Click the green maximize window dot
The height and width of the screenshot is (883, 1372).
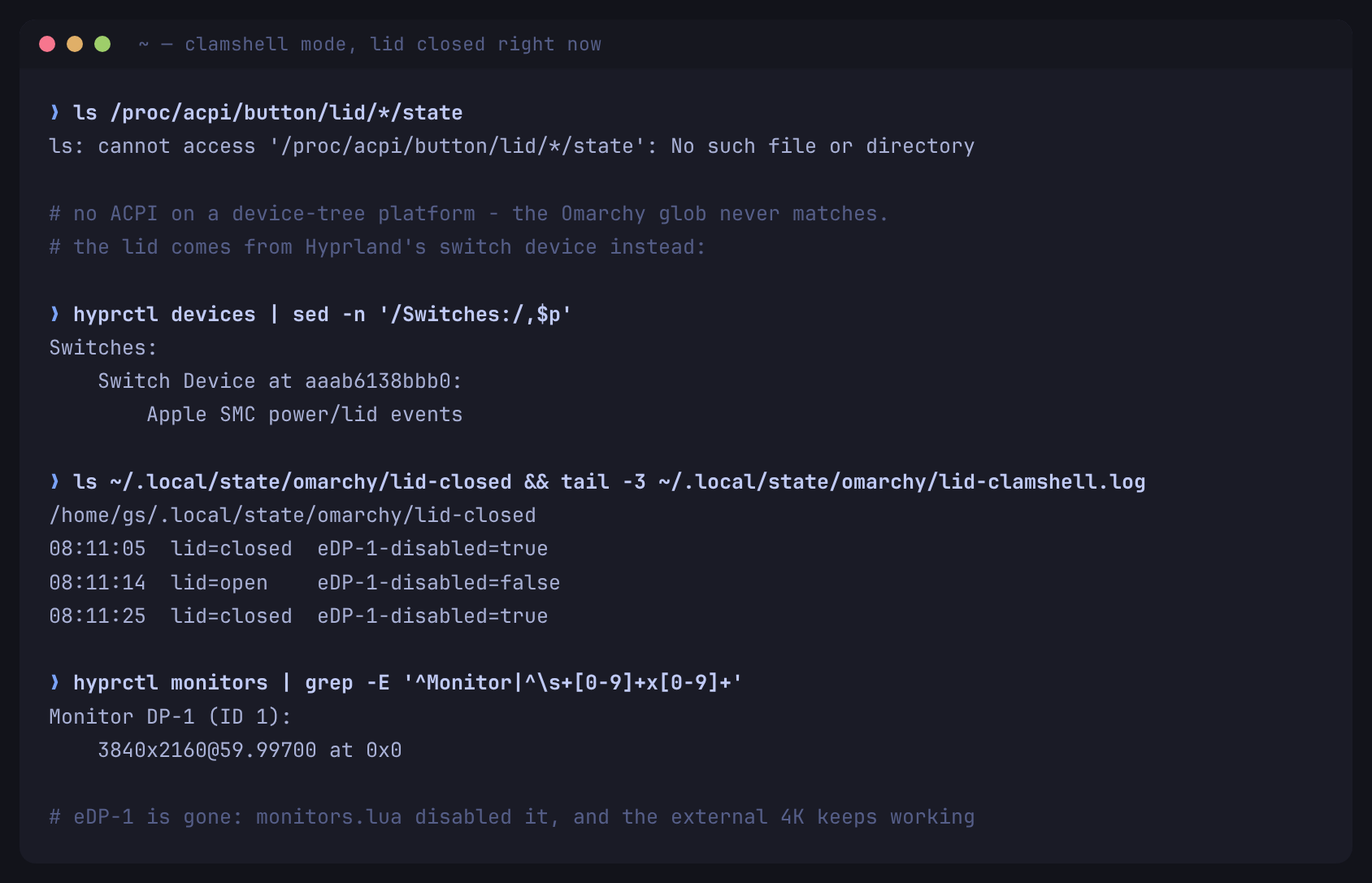pyautogui.click(x=102, y=44)
